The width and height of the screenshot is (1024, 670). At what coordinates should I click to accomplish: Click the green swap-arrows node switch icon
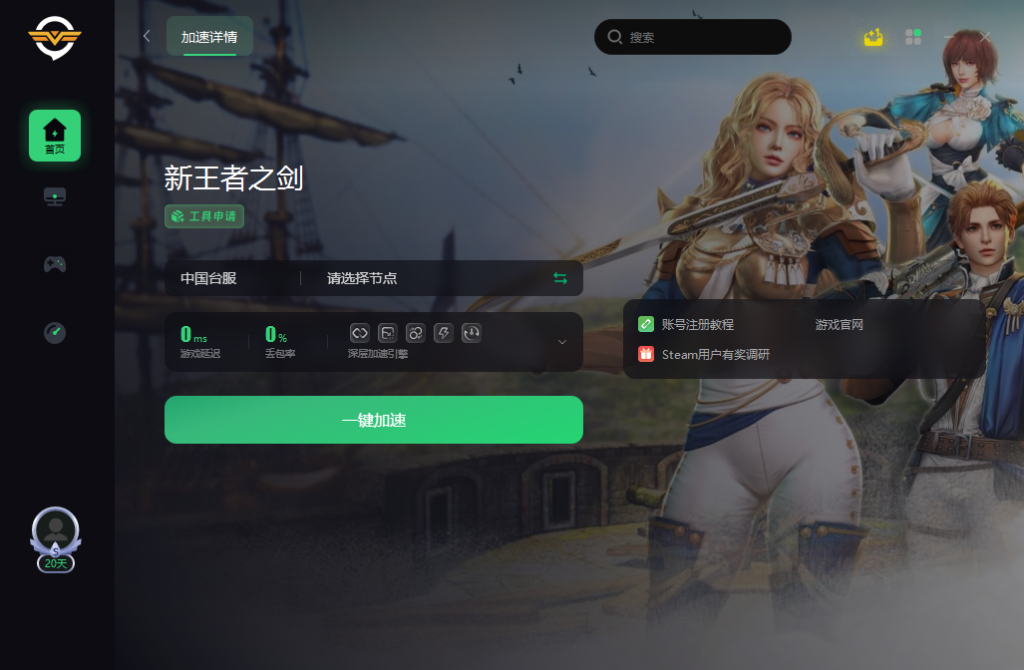560,278
